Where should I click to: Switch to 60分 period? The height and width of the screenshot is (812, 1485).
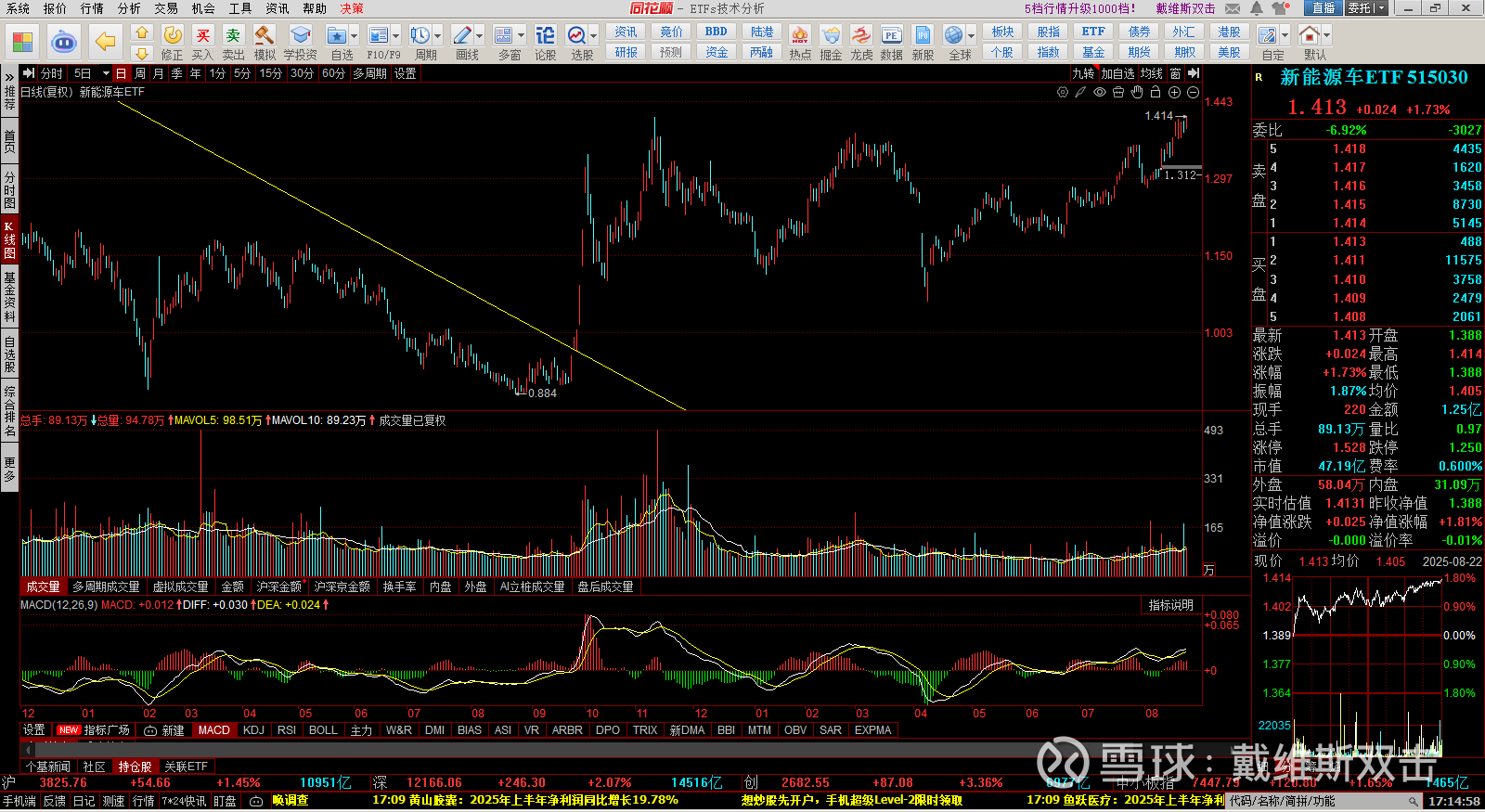tap(333, 73)
